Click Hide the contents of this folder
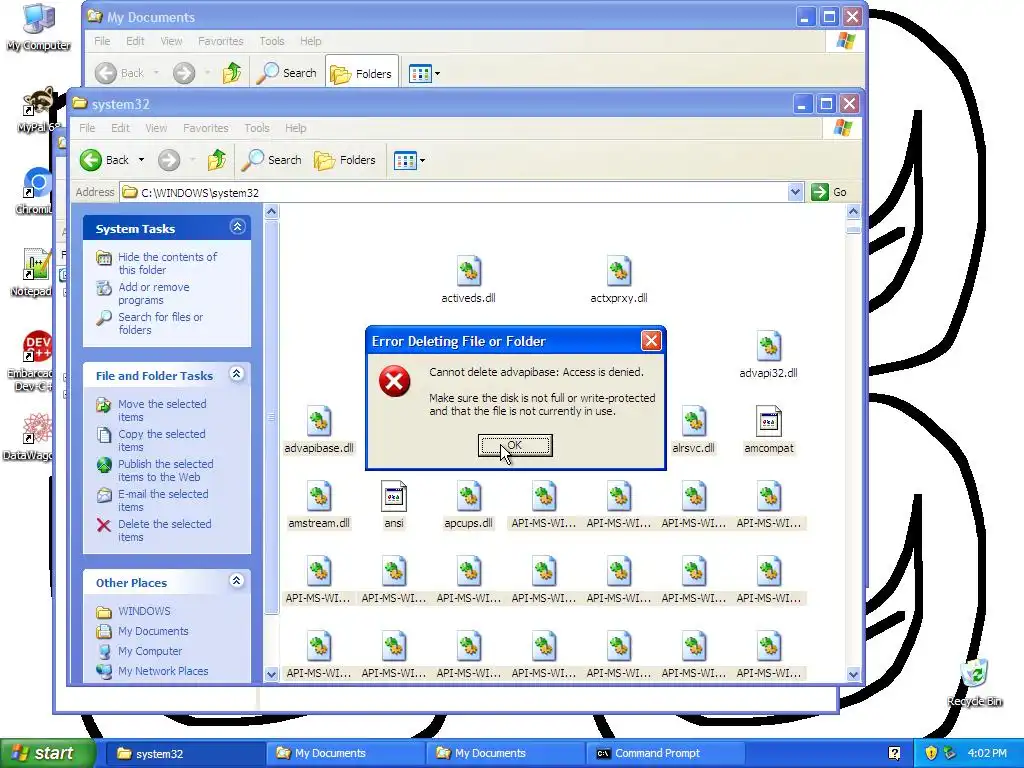The width and height of the screenshot is (1024, 768). coord(167,263)
